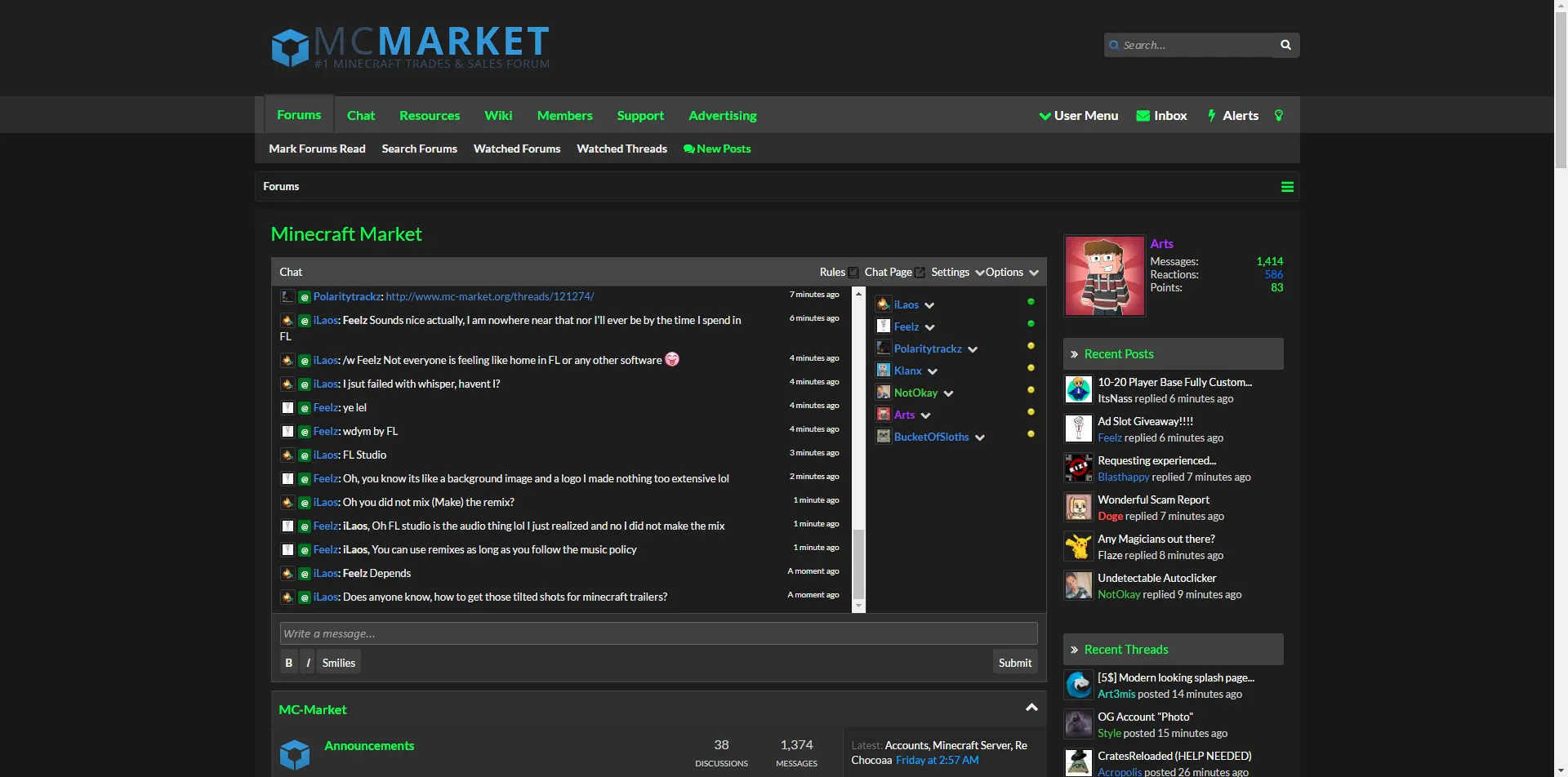Click Polaritytrackz avatar in online users list
The height and width of the screenshot is (777, 1568).
pyautogui.click(x=883, y=349)
